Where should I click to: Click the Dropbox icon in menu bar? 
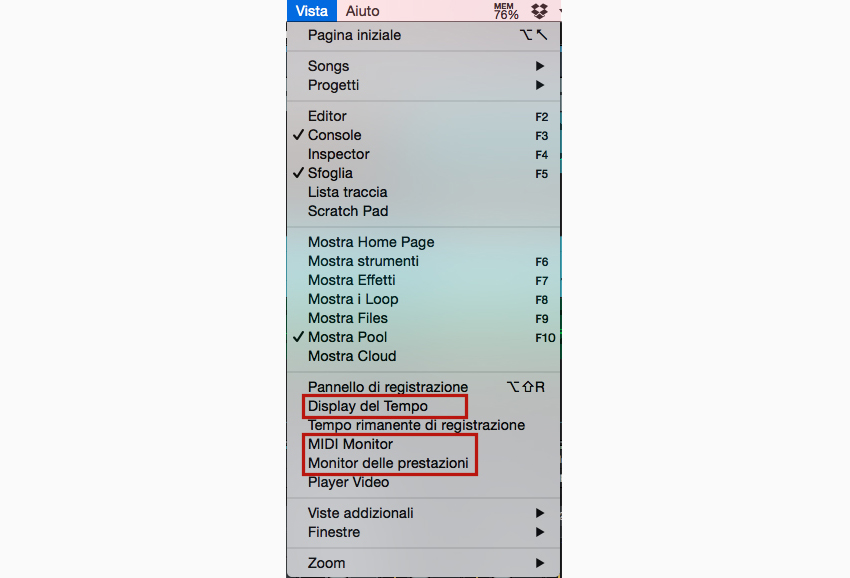click(539, 11)
